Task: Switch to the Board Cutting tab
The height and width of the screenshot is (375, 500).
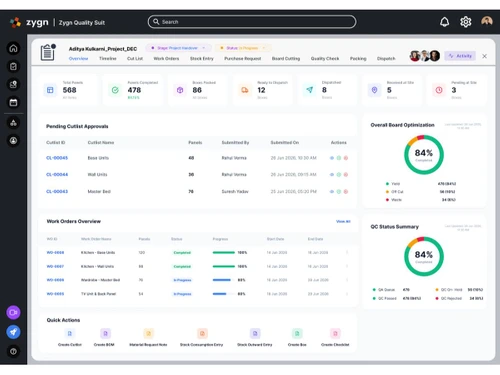Action: [x=286, y=59]
